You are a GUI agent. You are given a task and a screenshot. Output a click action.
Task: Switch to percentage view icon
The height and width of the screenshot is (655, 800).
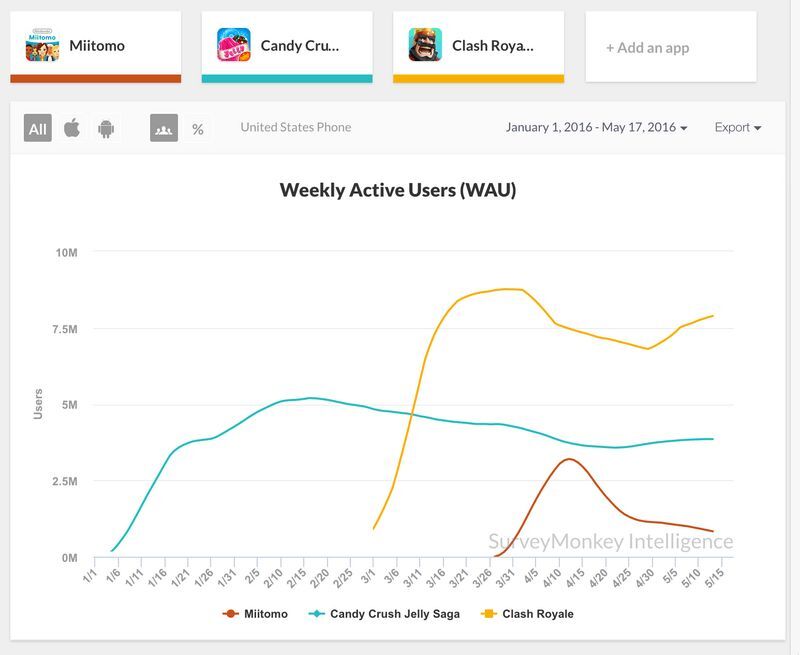pos(198,129)
